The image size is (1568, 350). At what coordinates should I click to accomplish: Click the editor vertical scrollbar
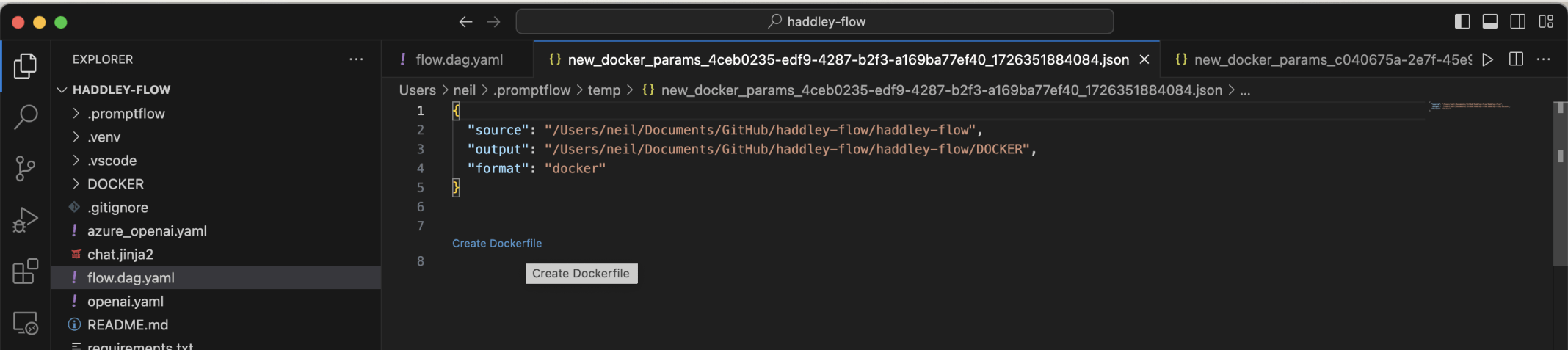(1560, 183)
